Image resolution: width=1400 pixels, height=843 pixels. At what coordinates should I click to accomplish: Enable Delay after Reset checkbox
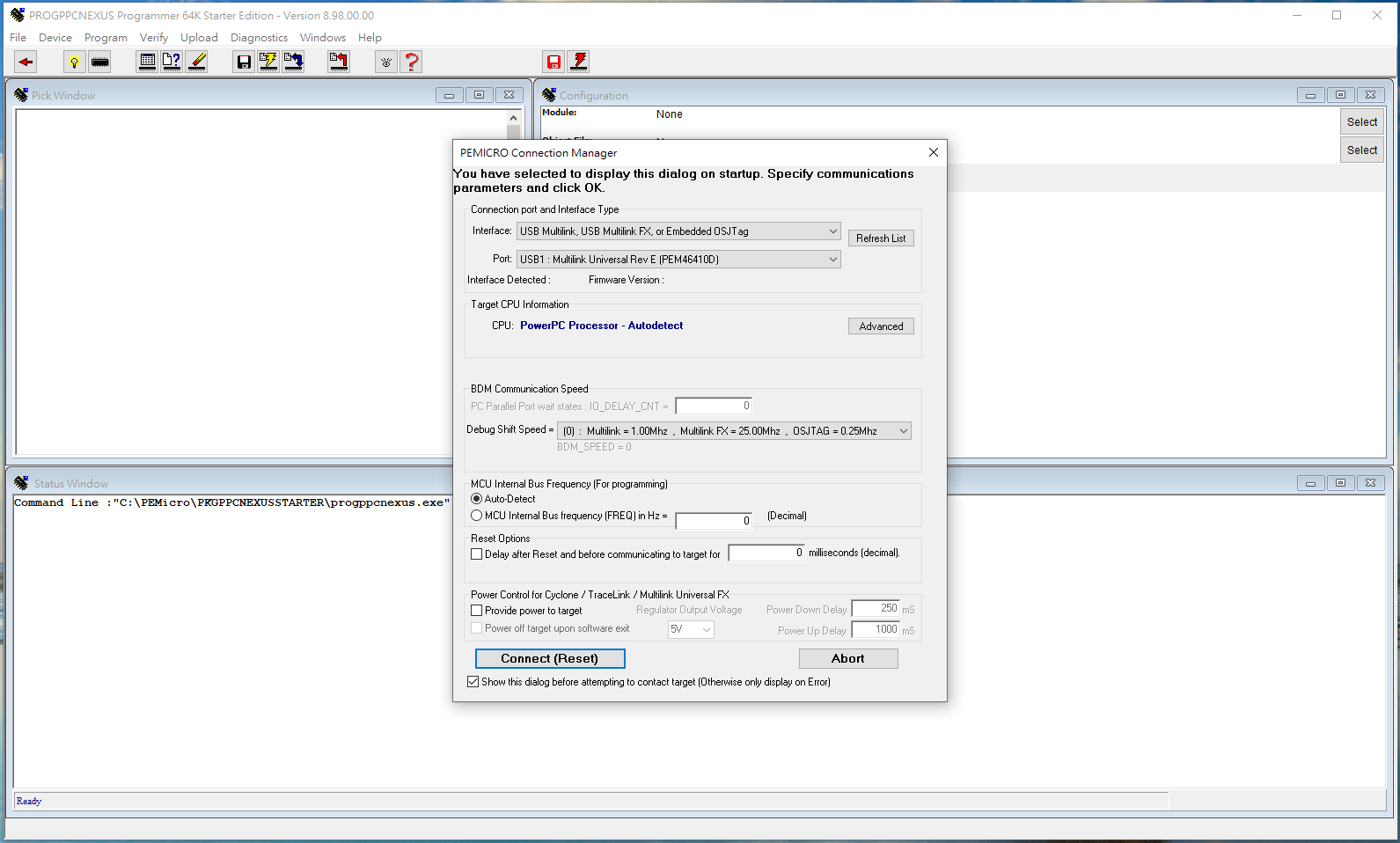477,554
